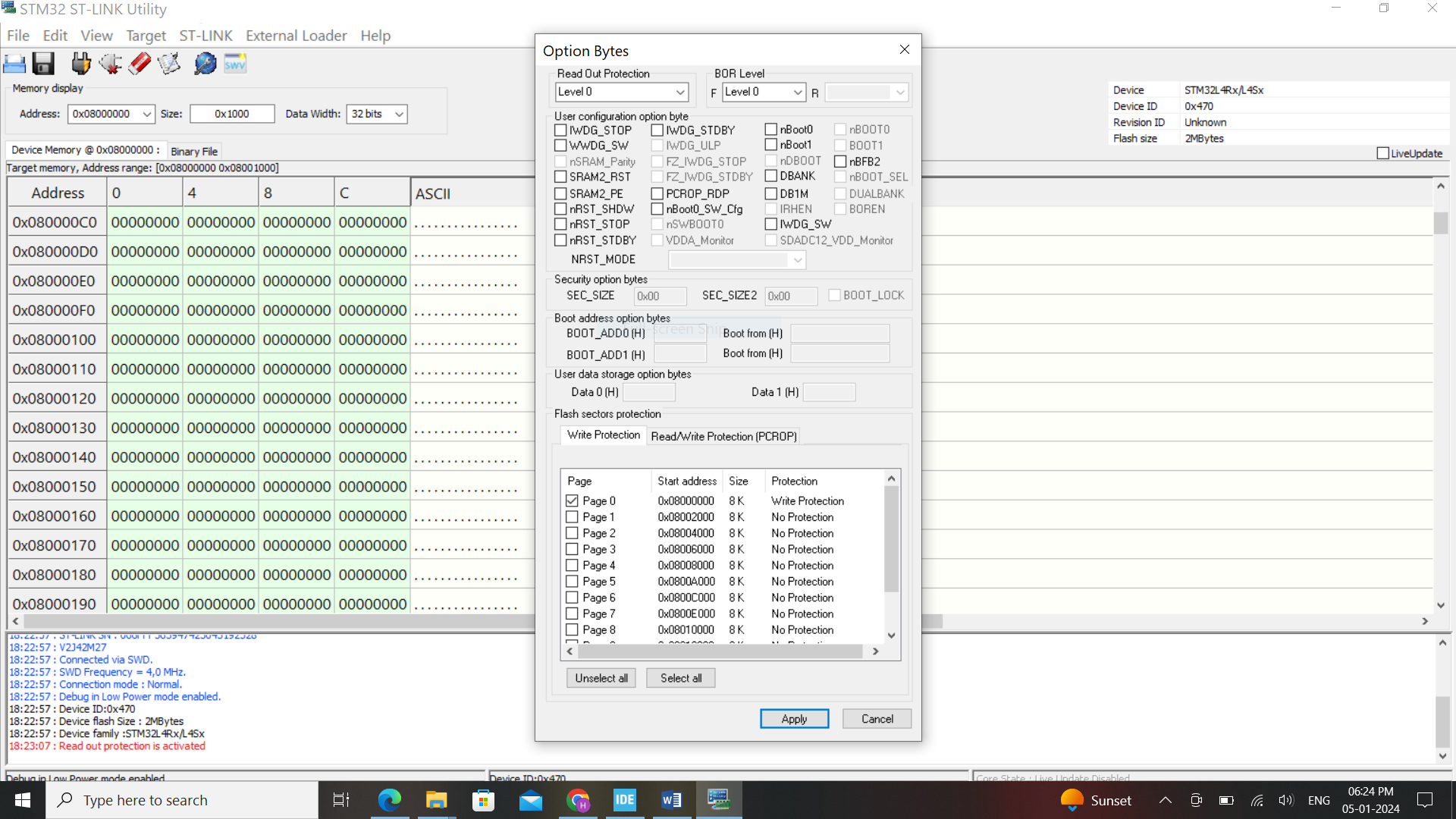
Task: Open target settings
Action: coord(205,63)
